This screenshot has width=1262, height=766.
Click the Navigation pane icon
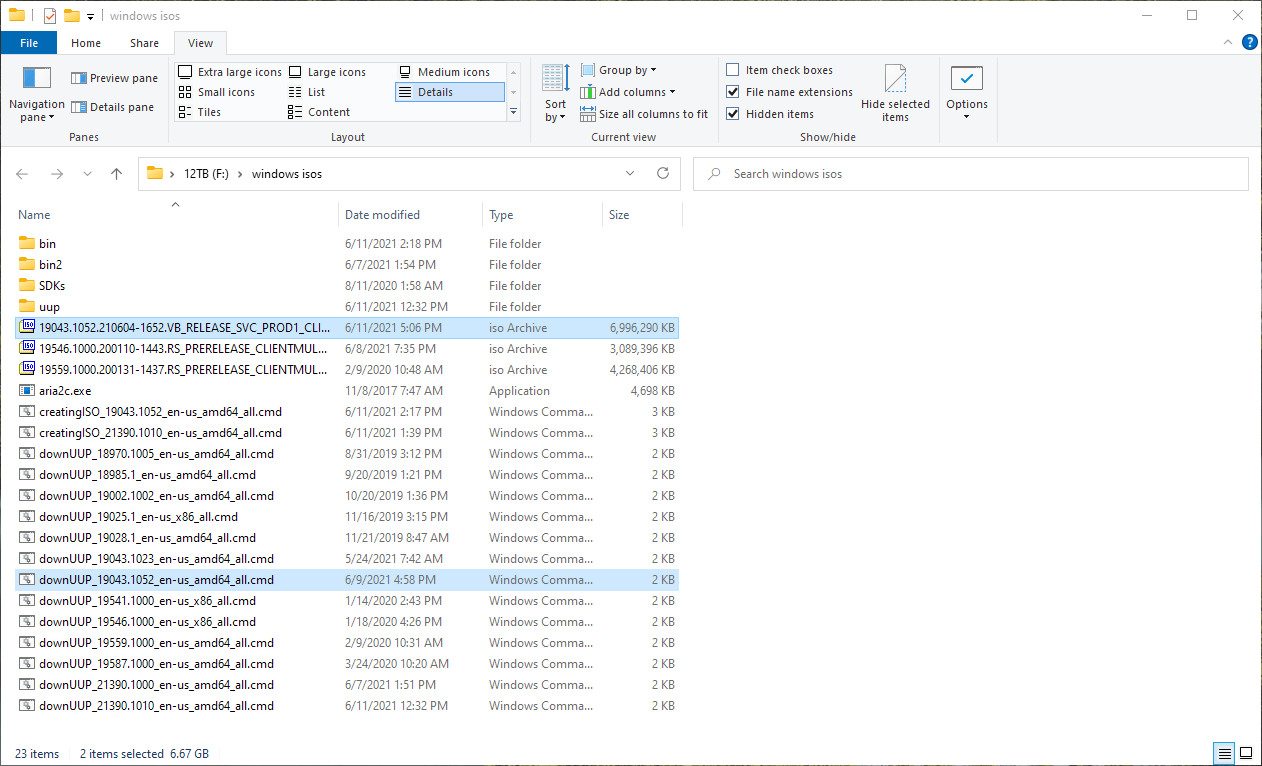point(36,78)
